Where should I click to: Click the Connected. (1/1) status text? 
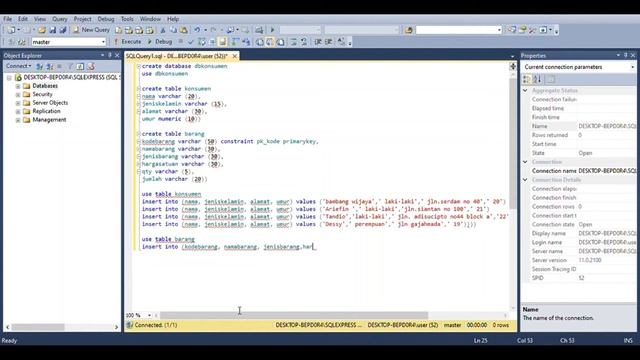pyautogui.click(x=156, y=325)
